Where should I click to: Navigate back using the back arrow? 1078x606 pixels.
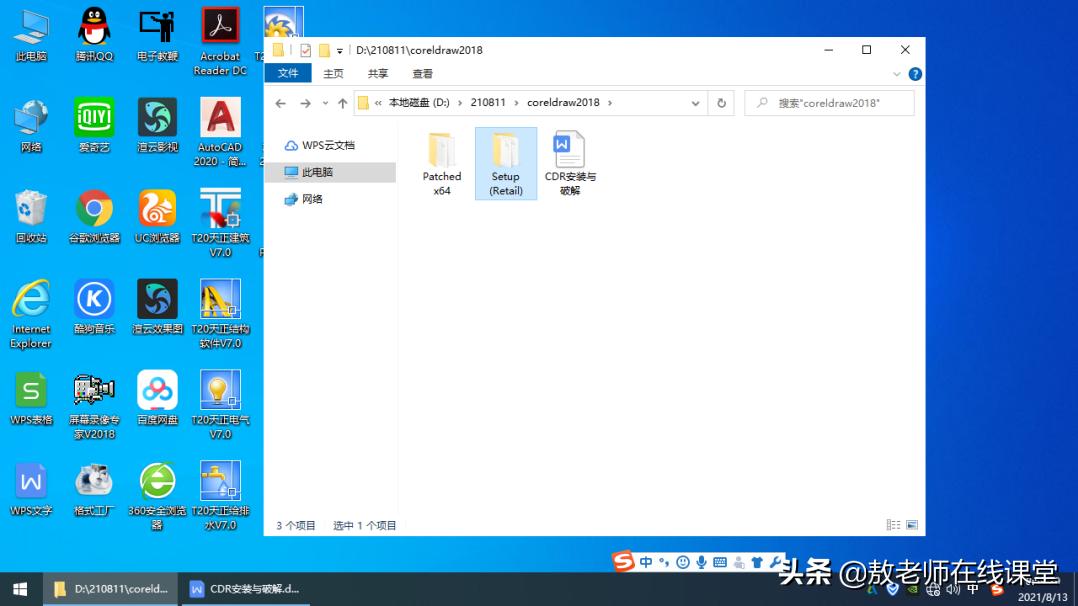(281, 102)
